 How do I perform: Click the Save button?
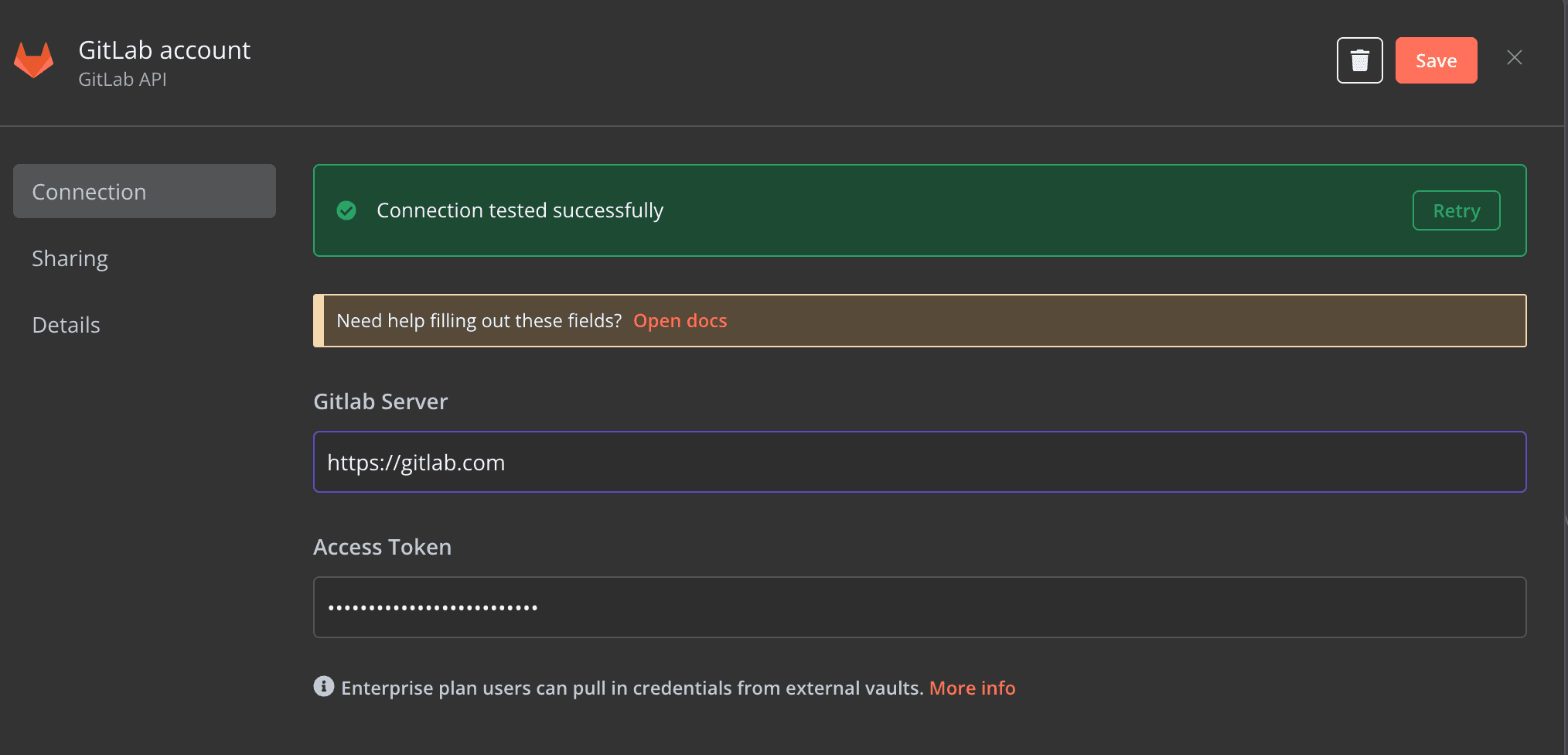pos(1436,60)
